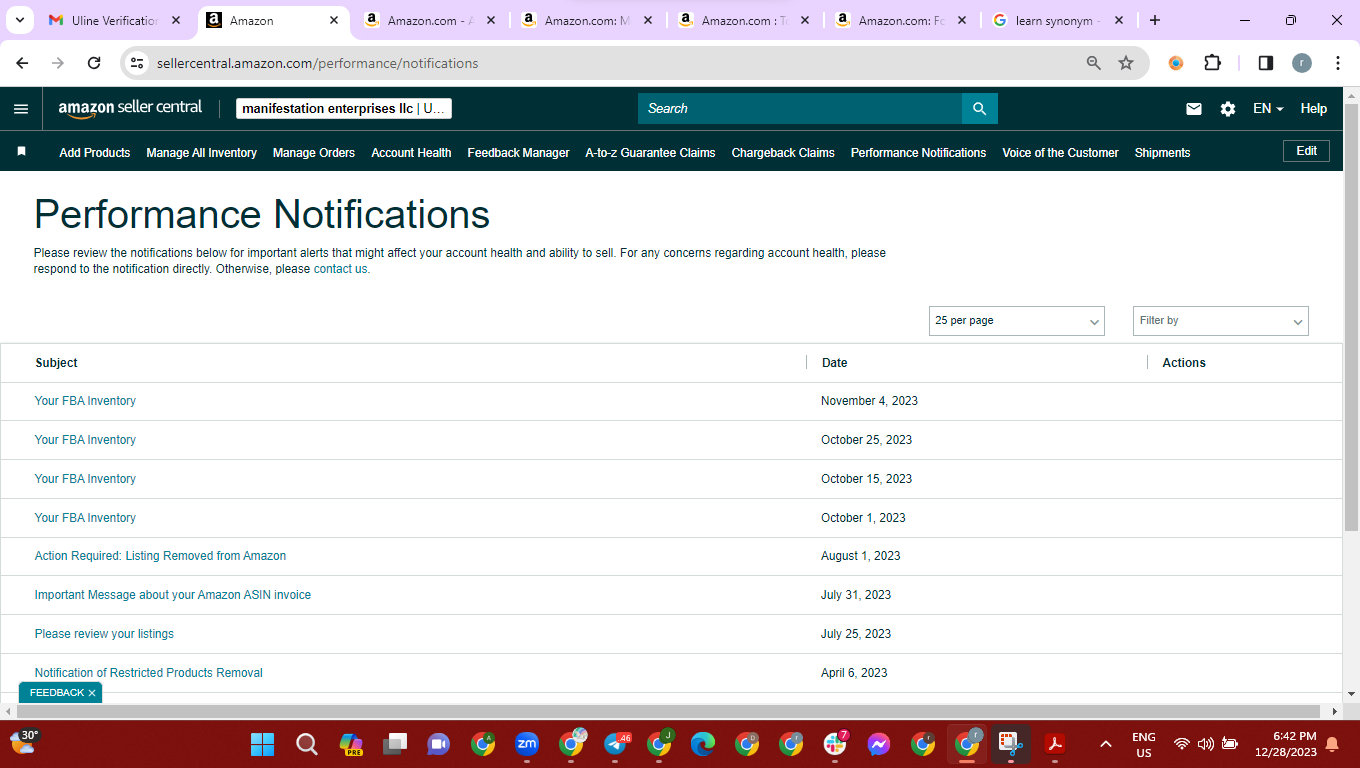Viewport: 1360px width, 768px height.
Task: Click the bookmark icon beside Add Products
Action: pos(21,152)
